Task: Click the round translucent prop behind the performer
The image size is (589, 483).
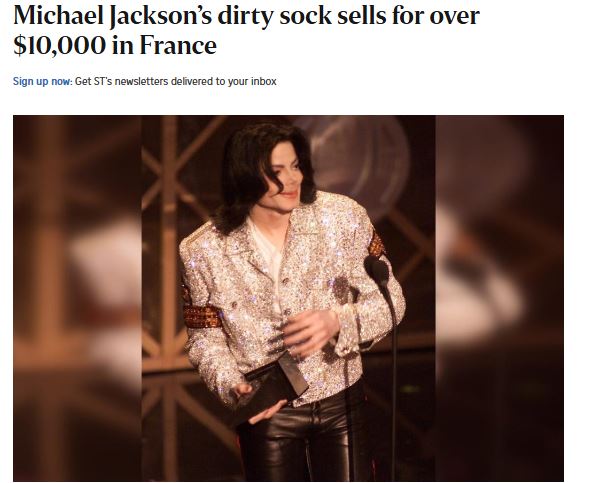Action: click(x=361, y=162)
